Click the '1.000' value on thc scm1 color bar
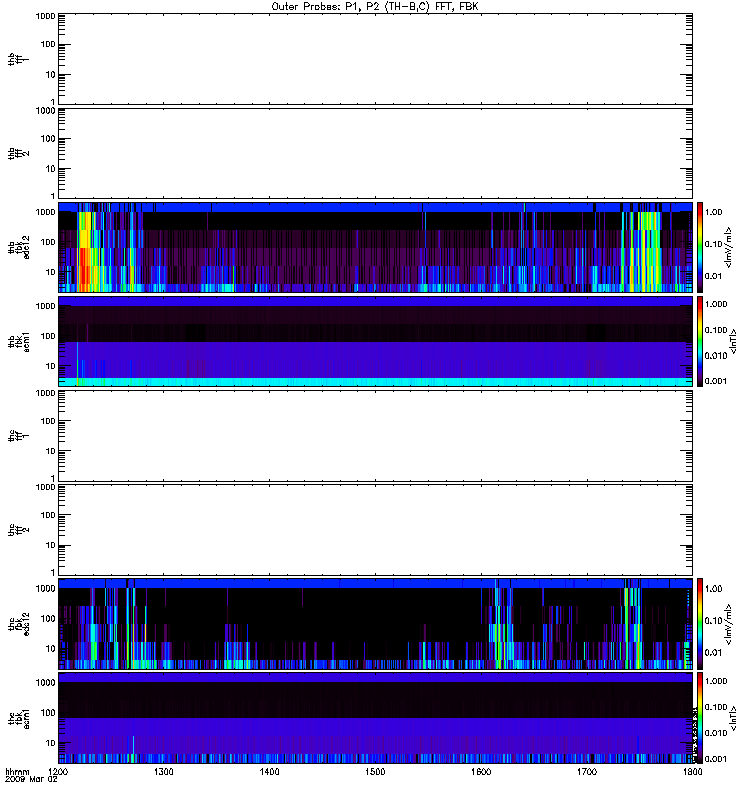Image resolution: width=750 pixels, height=800 pixels. click(716, 681)
